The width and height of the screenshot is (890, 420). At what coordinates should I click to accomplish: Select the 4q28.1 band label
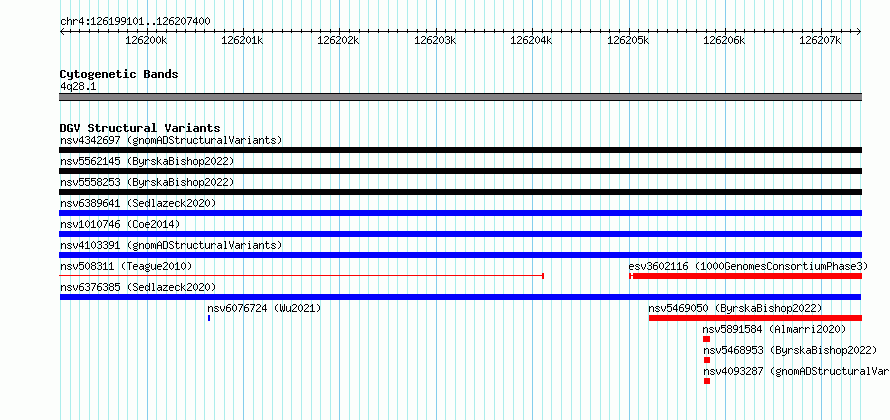(x=78, y=86)
